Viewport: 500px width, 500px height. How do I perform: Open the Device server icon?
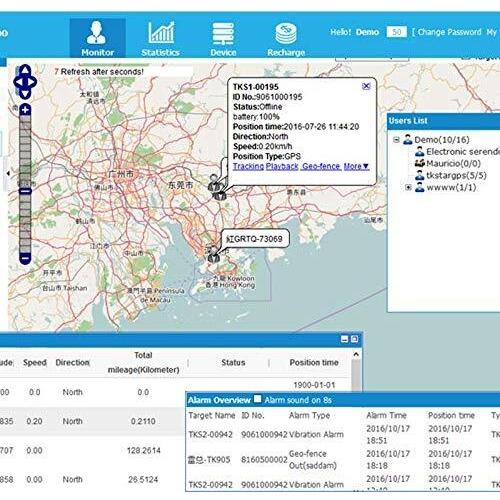(223, 33)
